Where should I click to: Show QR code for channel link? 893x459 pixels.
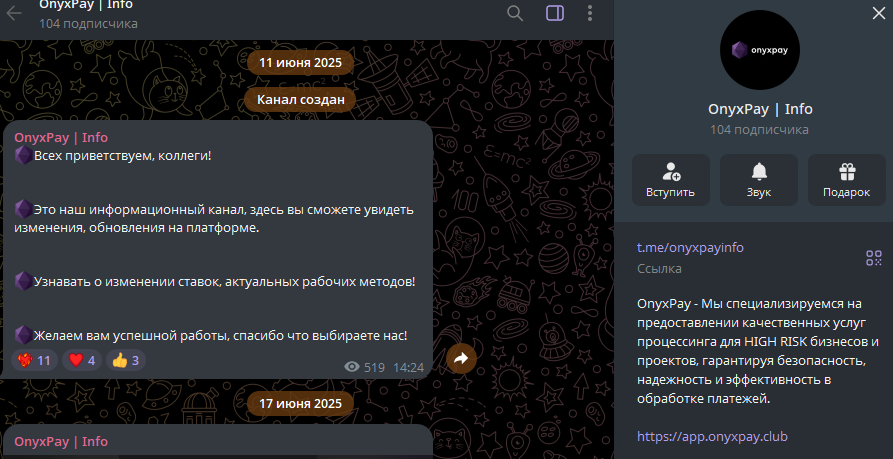tap(874, 258)
